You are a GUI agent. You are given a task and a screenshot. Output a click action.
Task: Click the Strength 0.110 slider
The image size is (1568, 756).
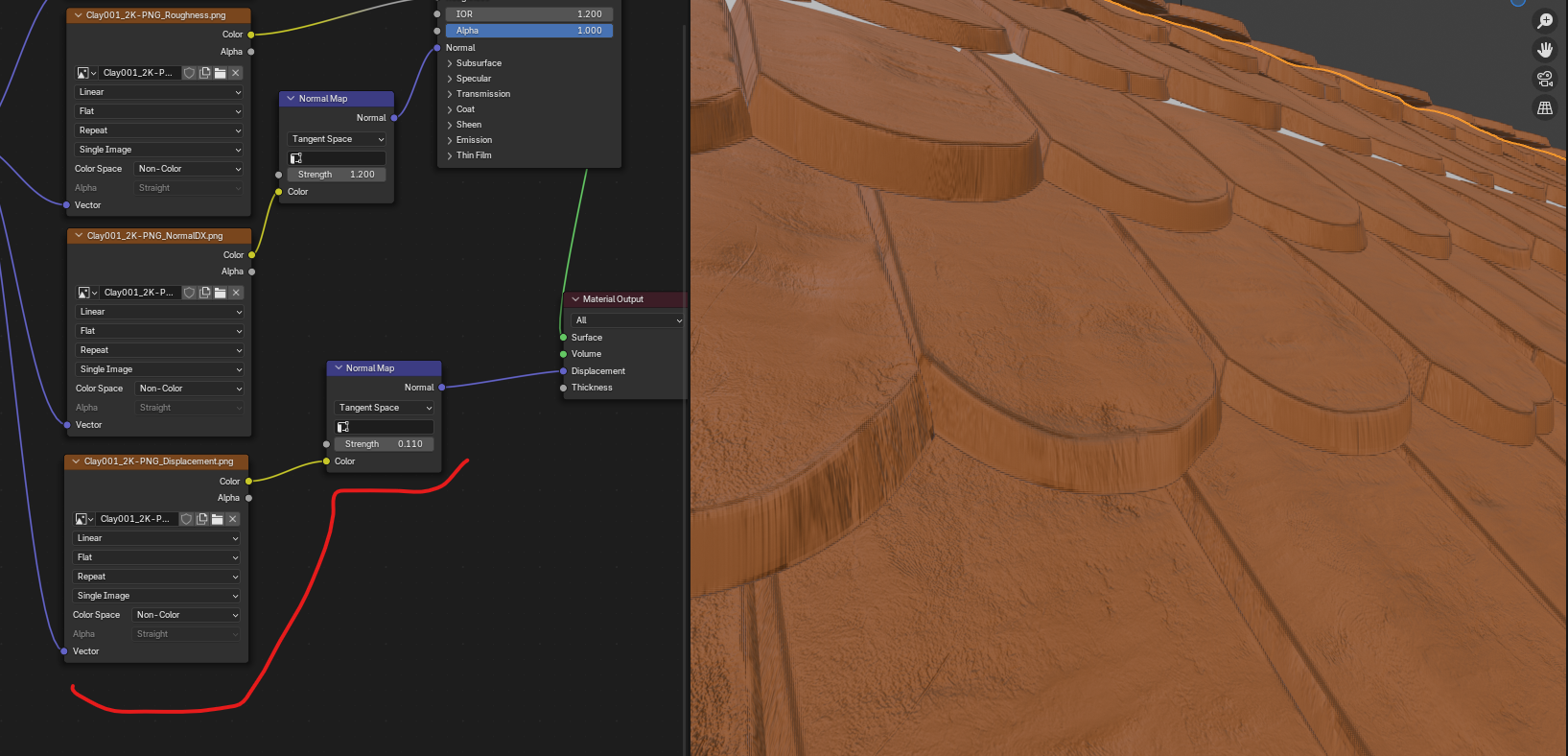coord(384,444)
